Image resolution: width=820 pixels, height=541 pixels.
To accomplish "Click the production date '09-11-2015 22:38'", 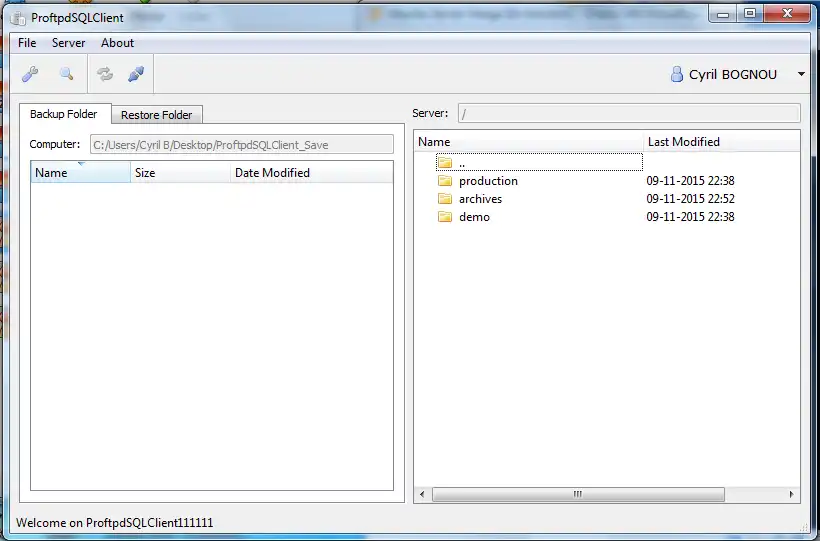I will pyautogui.click(x=690, y=181).
